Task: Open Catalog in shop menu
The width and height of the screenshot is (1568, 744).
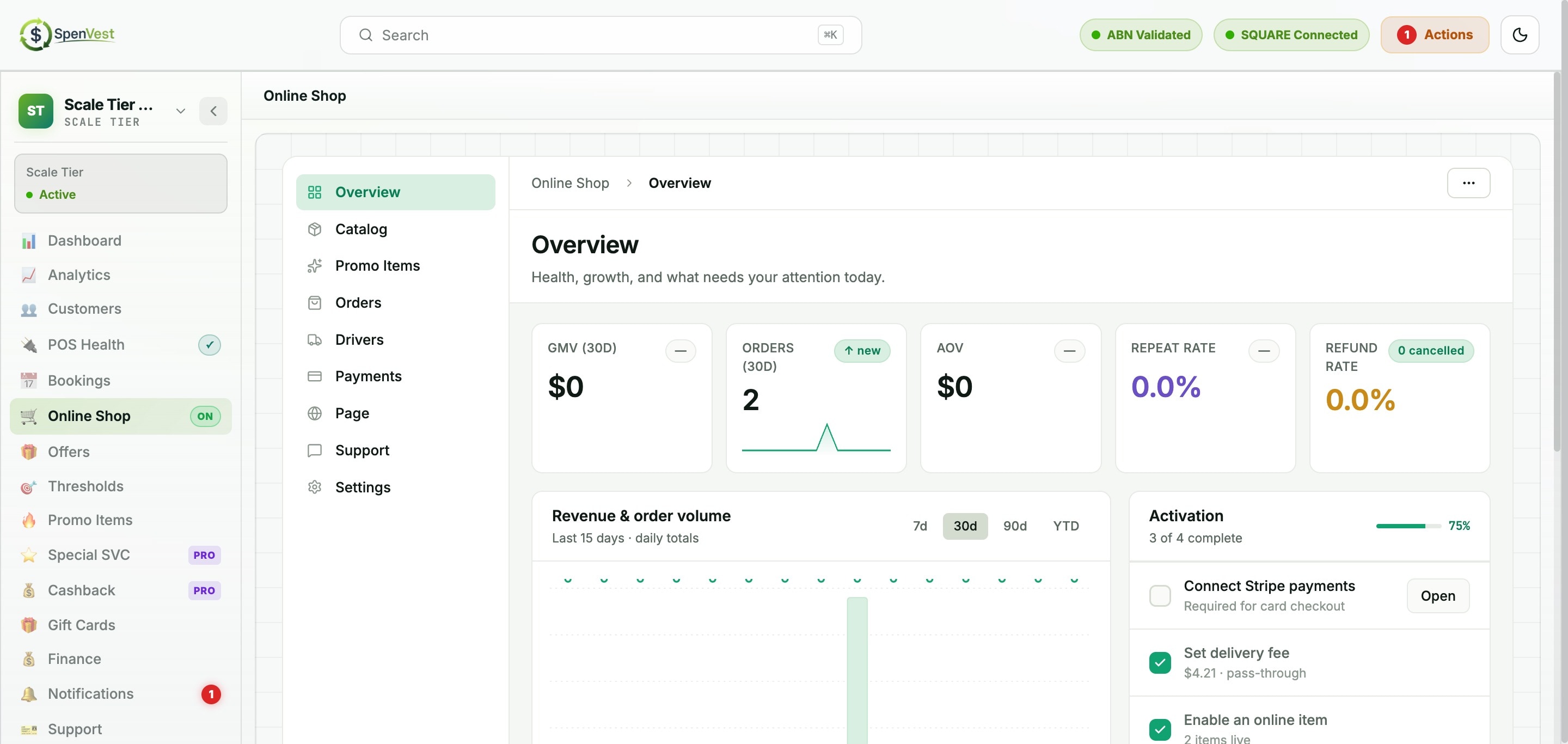Action: click(395, 229)
